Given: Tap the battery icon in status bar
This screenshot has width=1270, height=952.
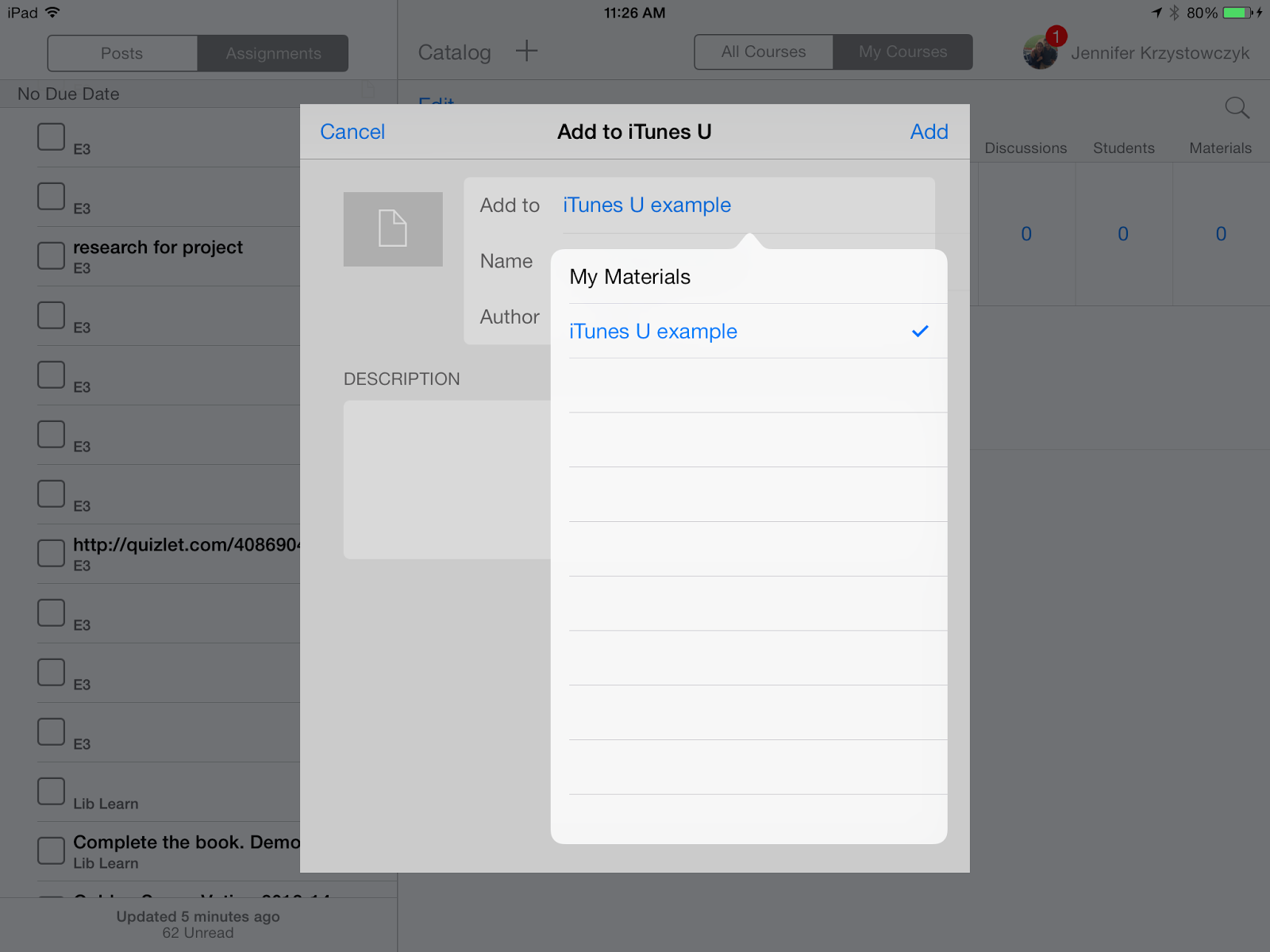Looking at the screenshot, I should (1237, 13).
